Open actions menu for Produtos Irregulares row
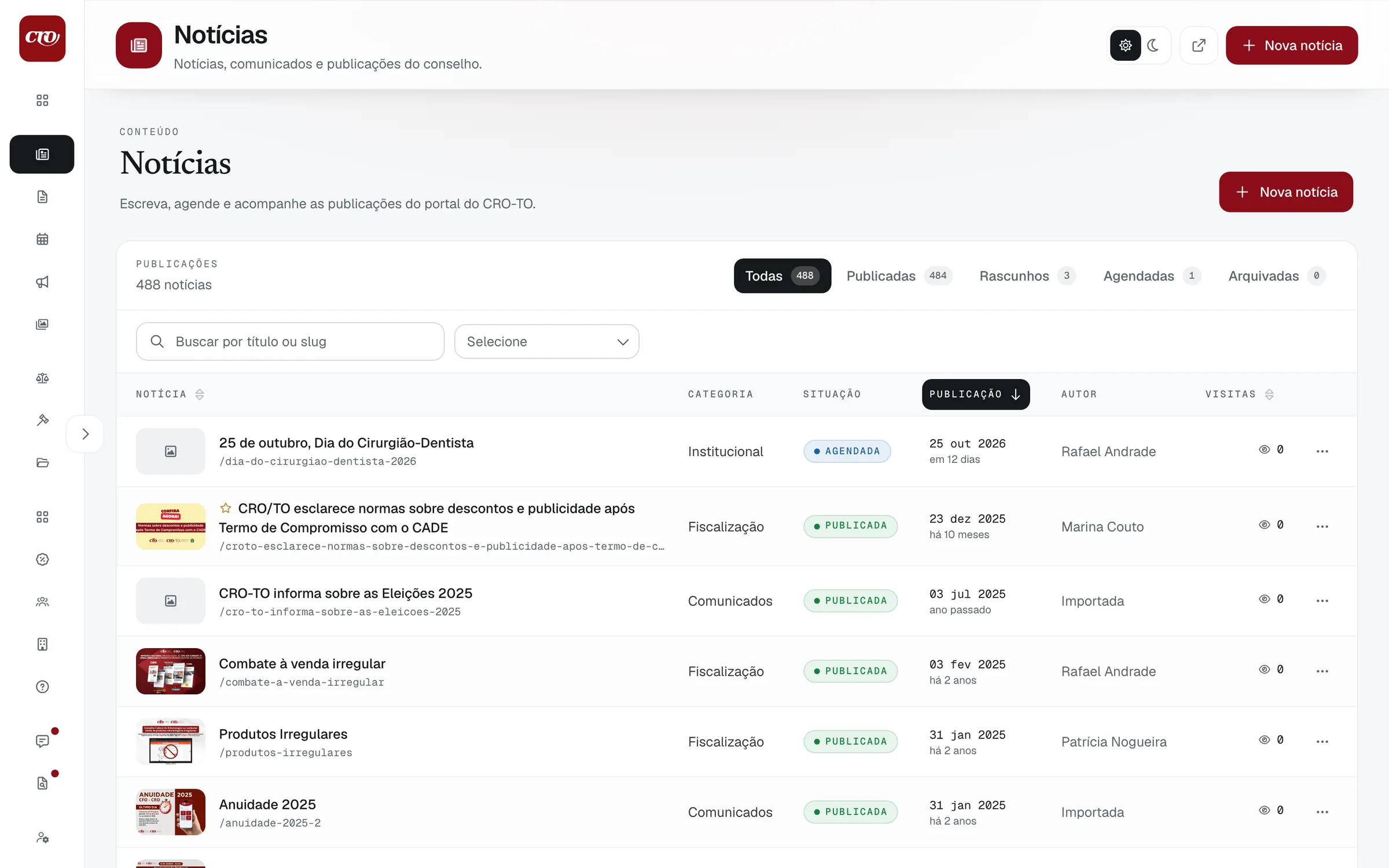This screenshot has width=1389, height=868. point(1322,741)
